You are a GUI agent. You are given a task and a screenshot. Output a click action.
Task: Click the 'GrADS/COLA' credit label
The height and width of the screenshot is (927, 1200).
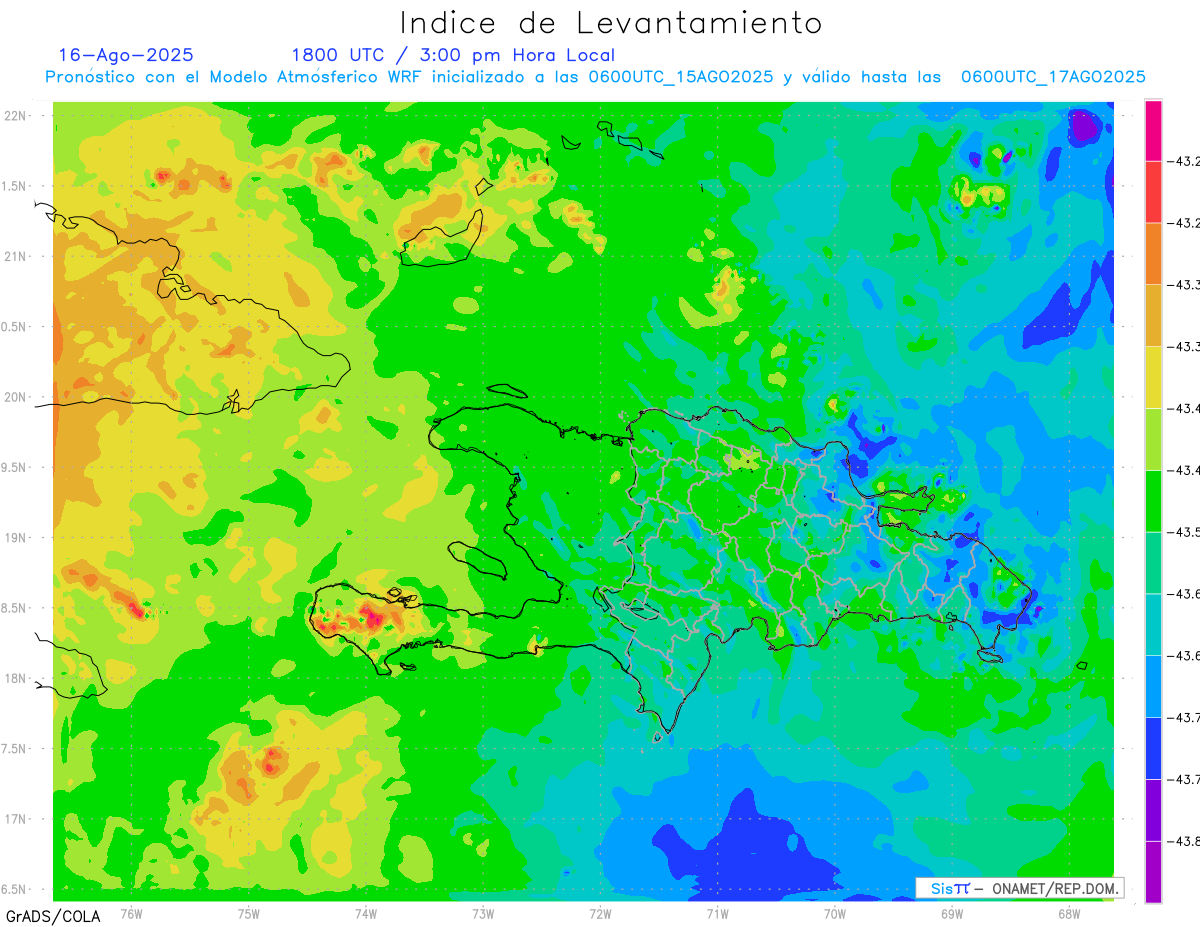[x=53, y=915]
